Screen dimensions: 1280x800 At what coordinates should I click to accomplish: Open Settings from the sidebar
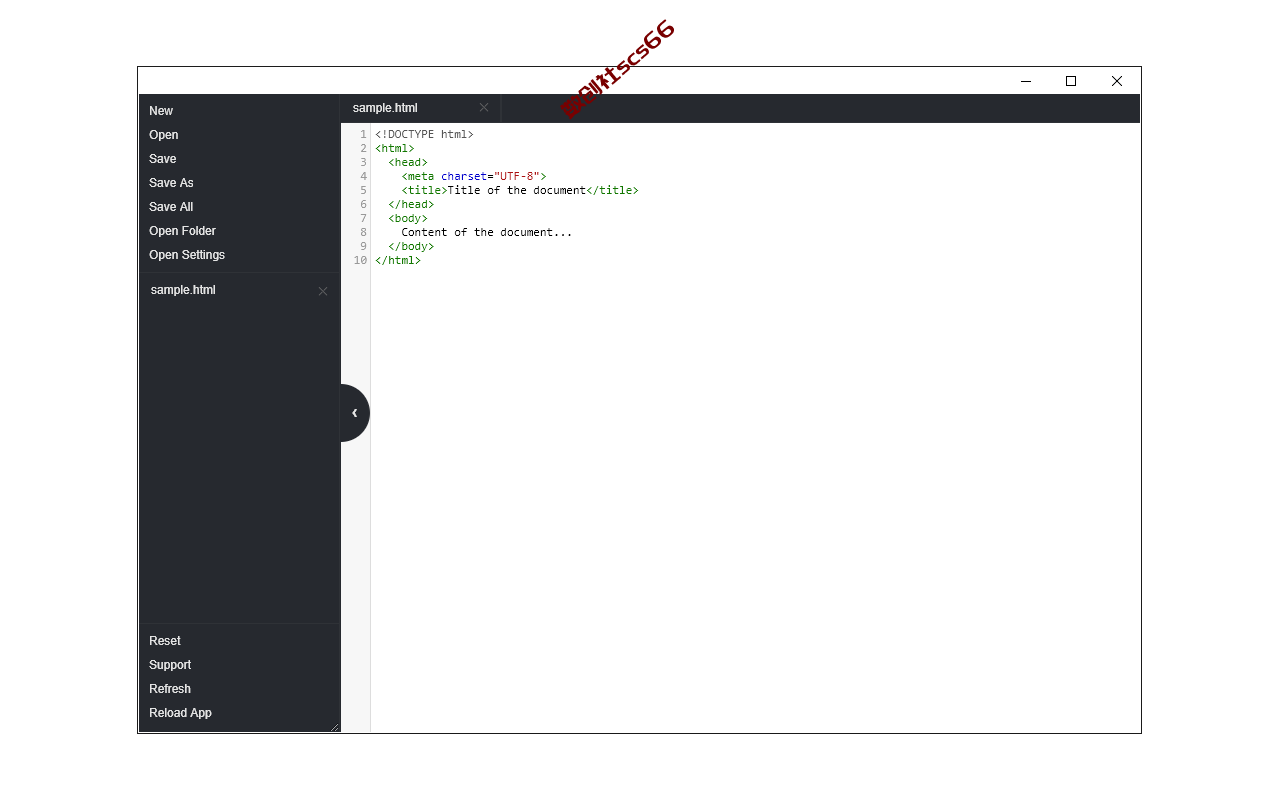click(187, 255)
